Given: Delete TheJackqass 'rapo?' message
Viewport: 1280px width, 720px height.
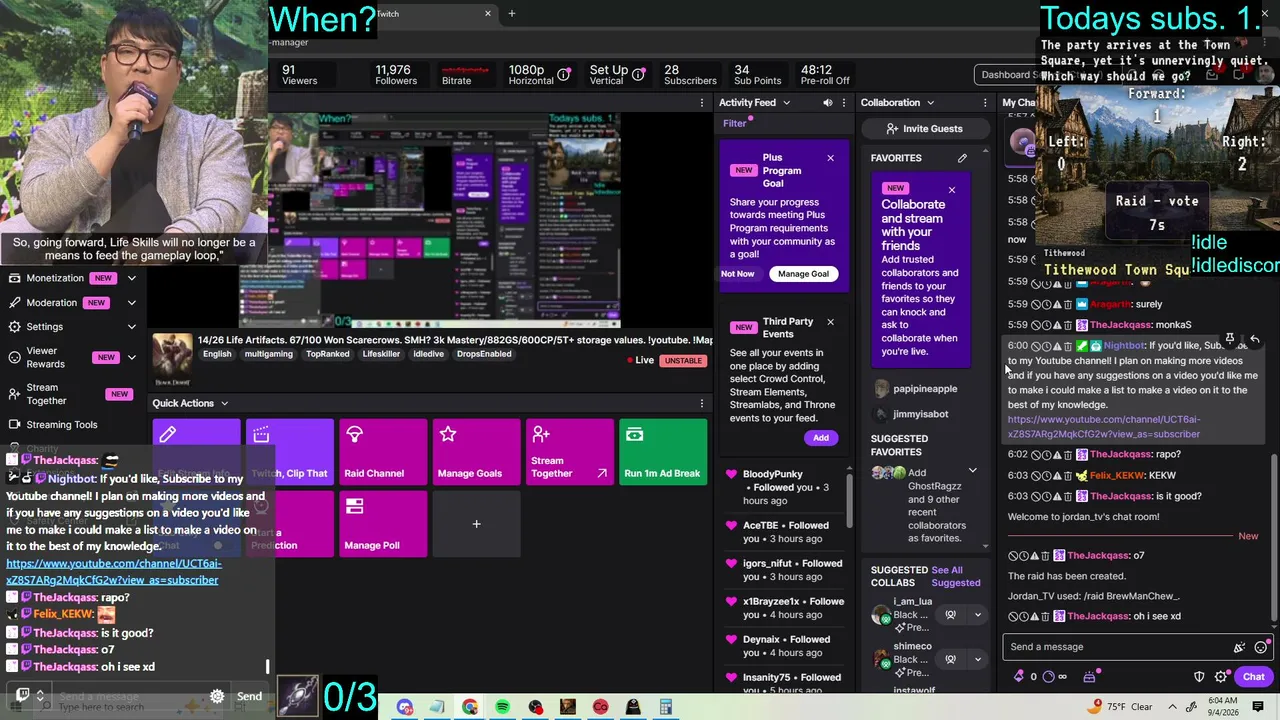Looking at the screenshot, I should [1068, 455].
